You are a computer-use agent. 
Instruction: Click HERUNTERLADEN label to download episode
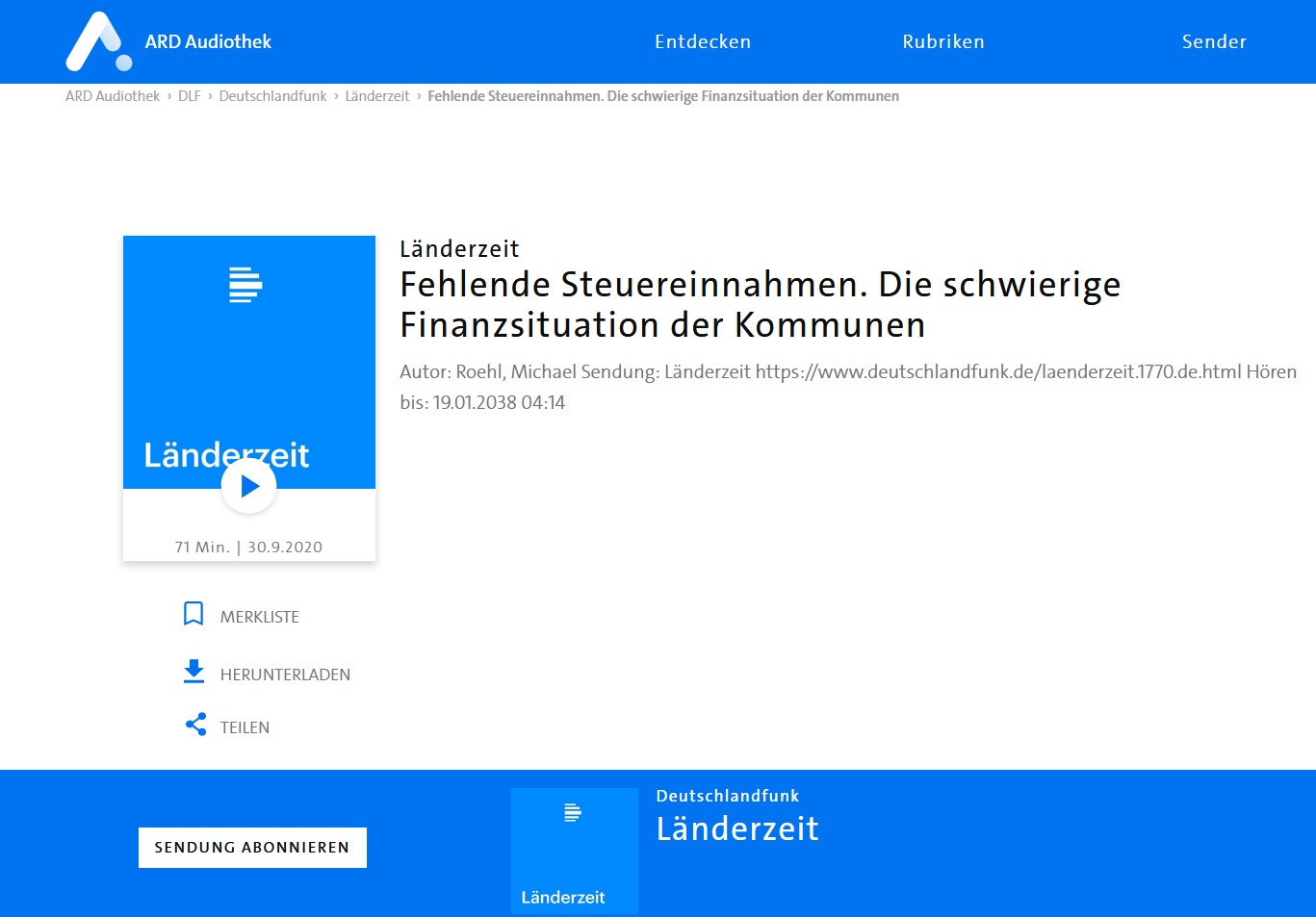(x=285, y=675)
